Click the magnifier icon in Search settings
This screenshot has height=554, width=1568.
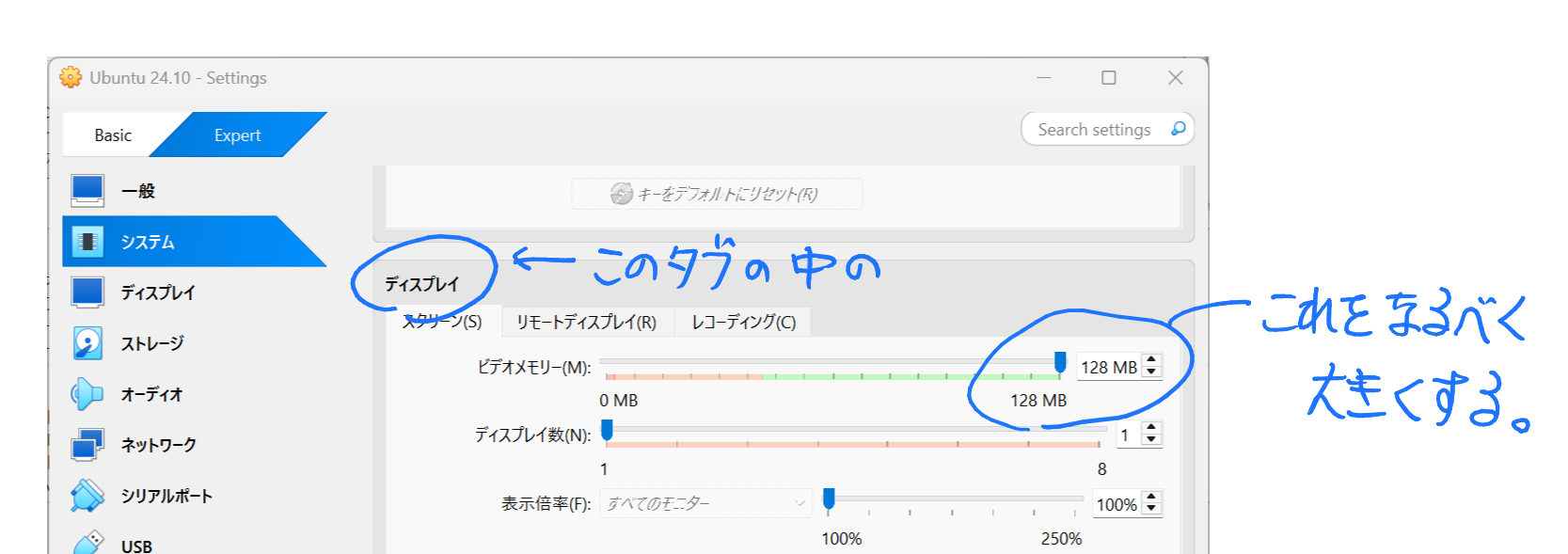pyautogui.click(x=1178, y=129)
